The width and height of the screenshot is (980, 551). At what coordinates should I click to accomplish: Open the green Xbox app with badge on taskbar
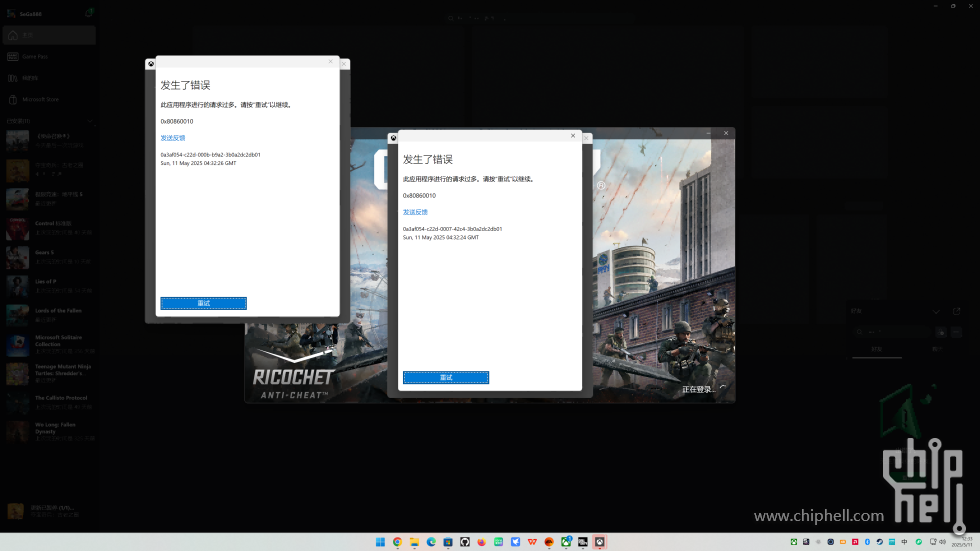click(566, 542)
